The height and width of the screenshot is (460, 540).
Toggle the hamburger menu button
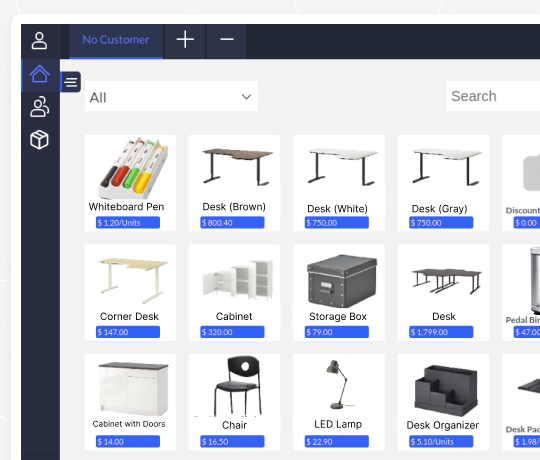coord(71,82)
